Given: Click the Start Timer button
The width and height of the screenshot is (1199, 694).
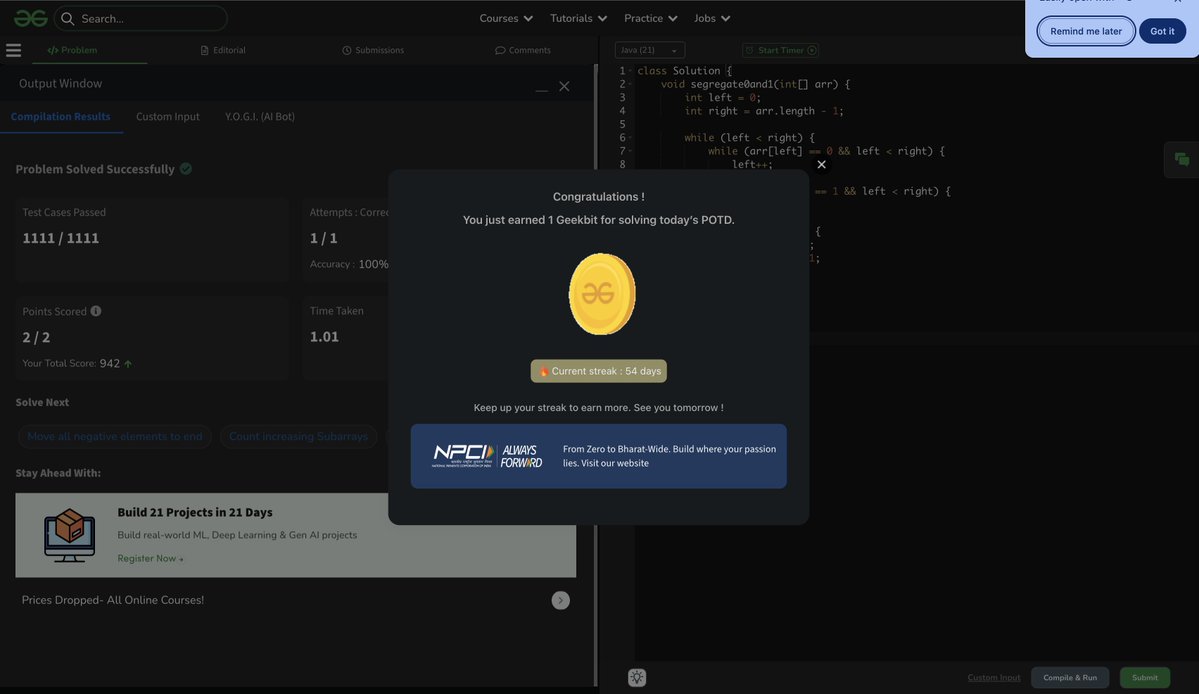Looking at the screenshot, I should tap(781, 50).
